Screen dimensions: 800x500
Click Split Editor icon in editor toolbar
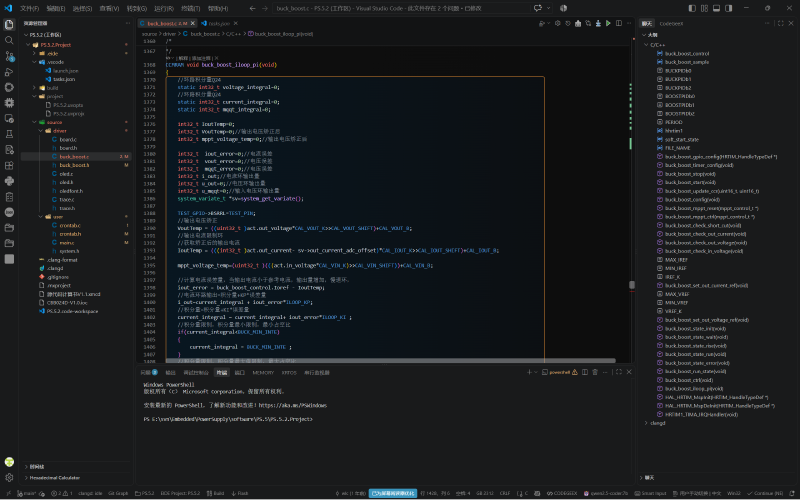[619, 23]
